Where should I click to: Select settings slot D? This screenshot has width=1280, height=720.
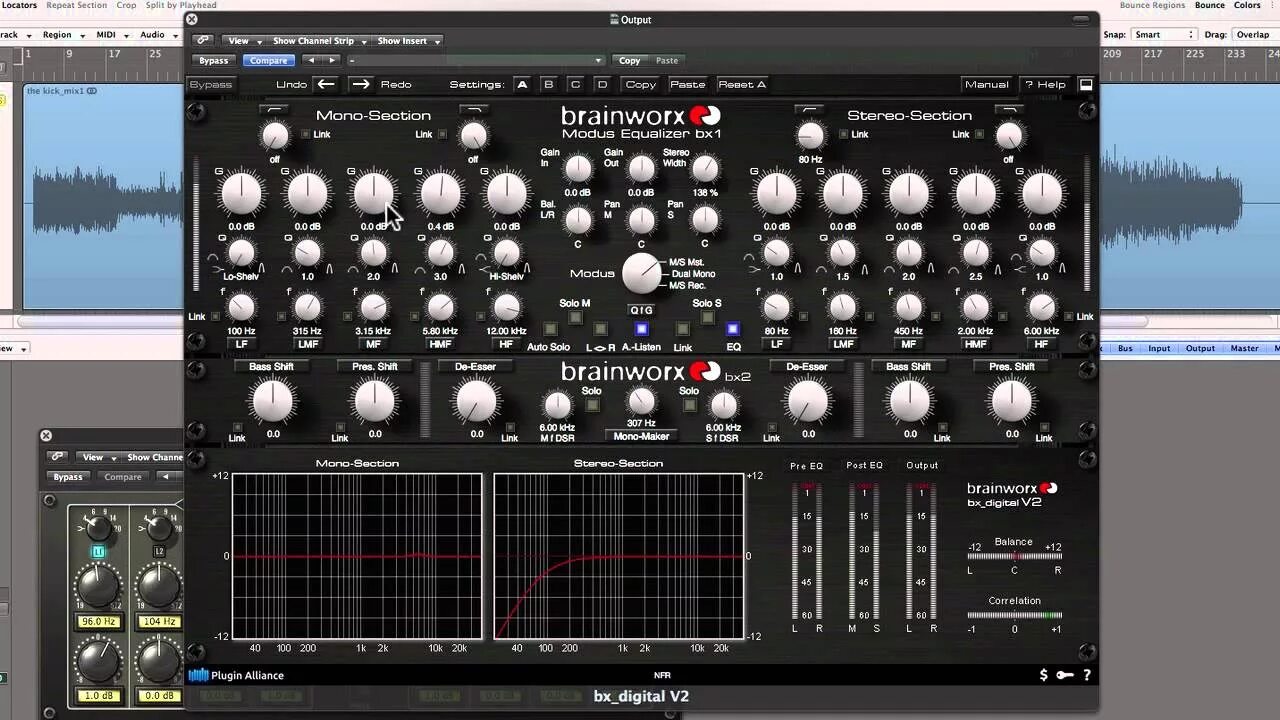coord(602,85)
